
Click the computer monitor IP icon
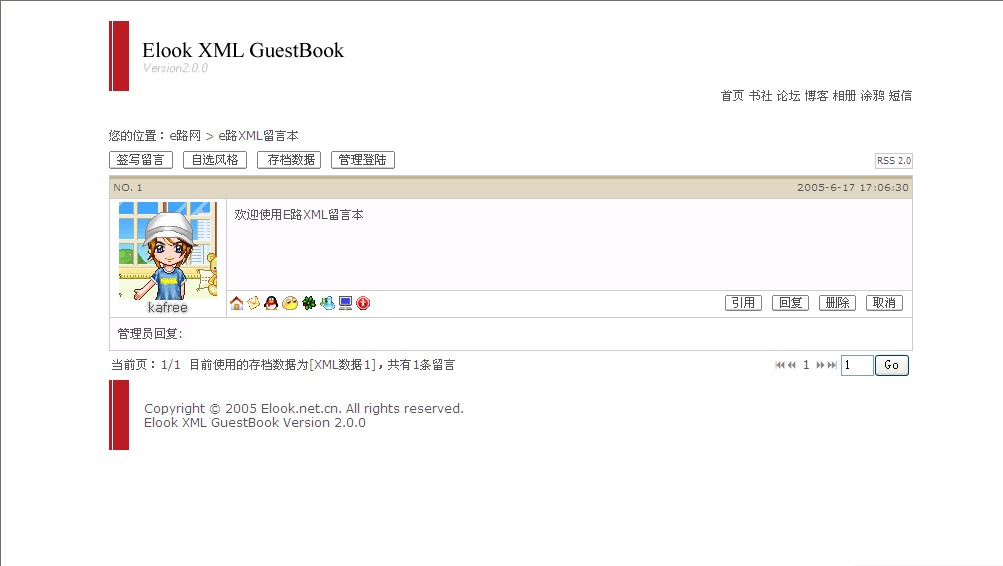pos(345,303)
